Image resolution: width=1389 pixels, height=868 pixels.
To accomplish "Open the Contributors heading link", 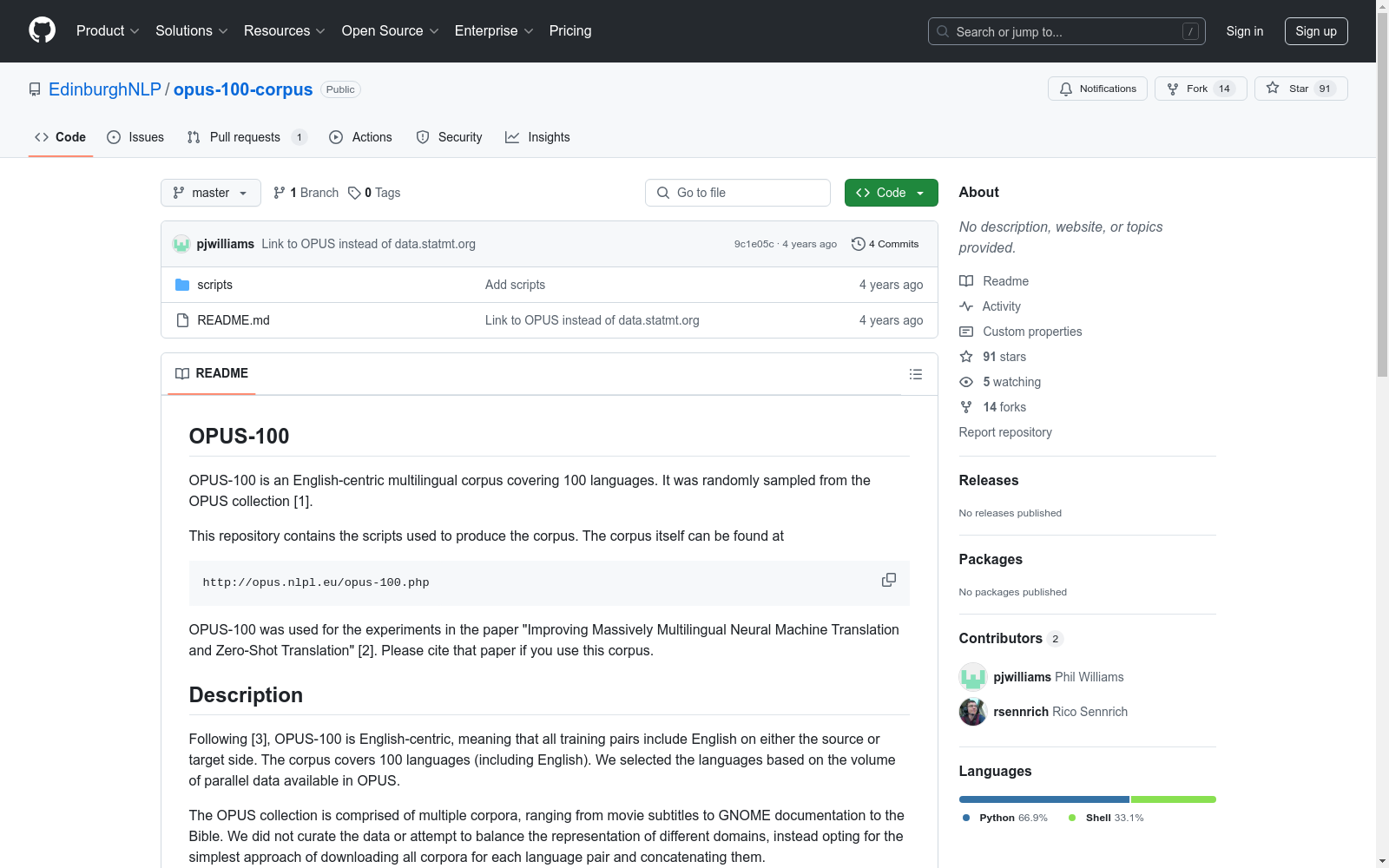I will coord(1011,638).
